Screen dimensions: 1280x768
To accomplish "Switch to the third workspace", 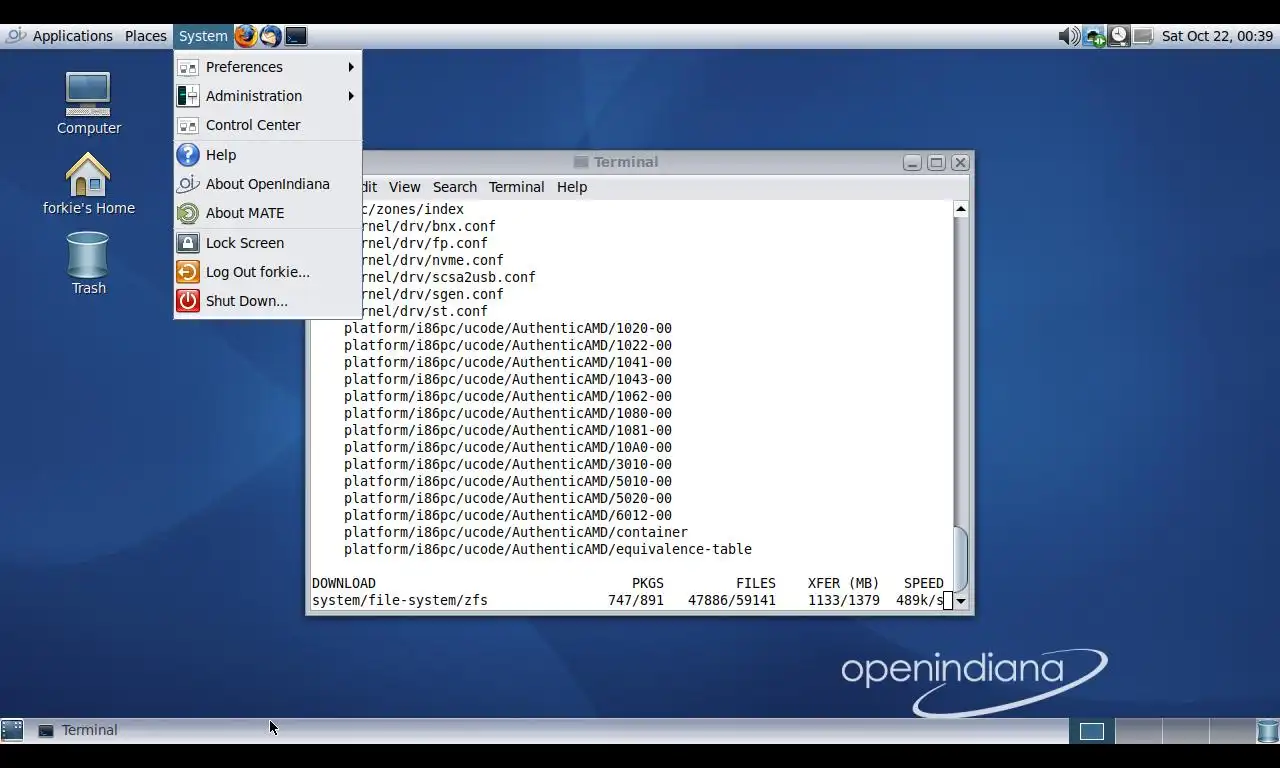I will click(x=1184, y=731).
